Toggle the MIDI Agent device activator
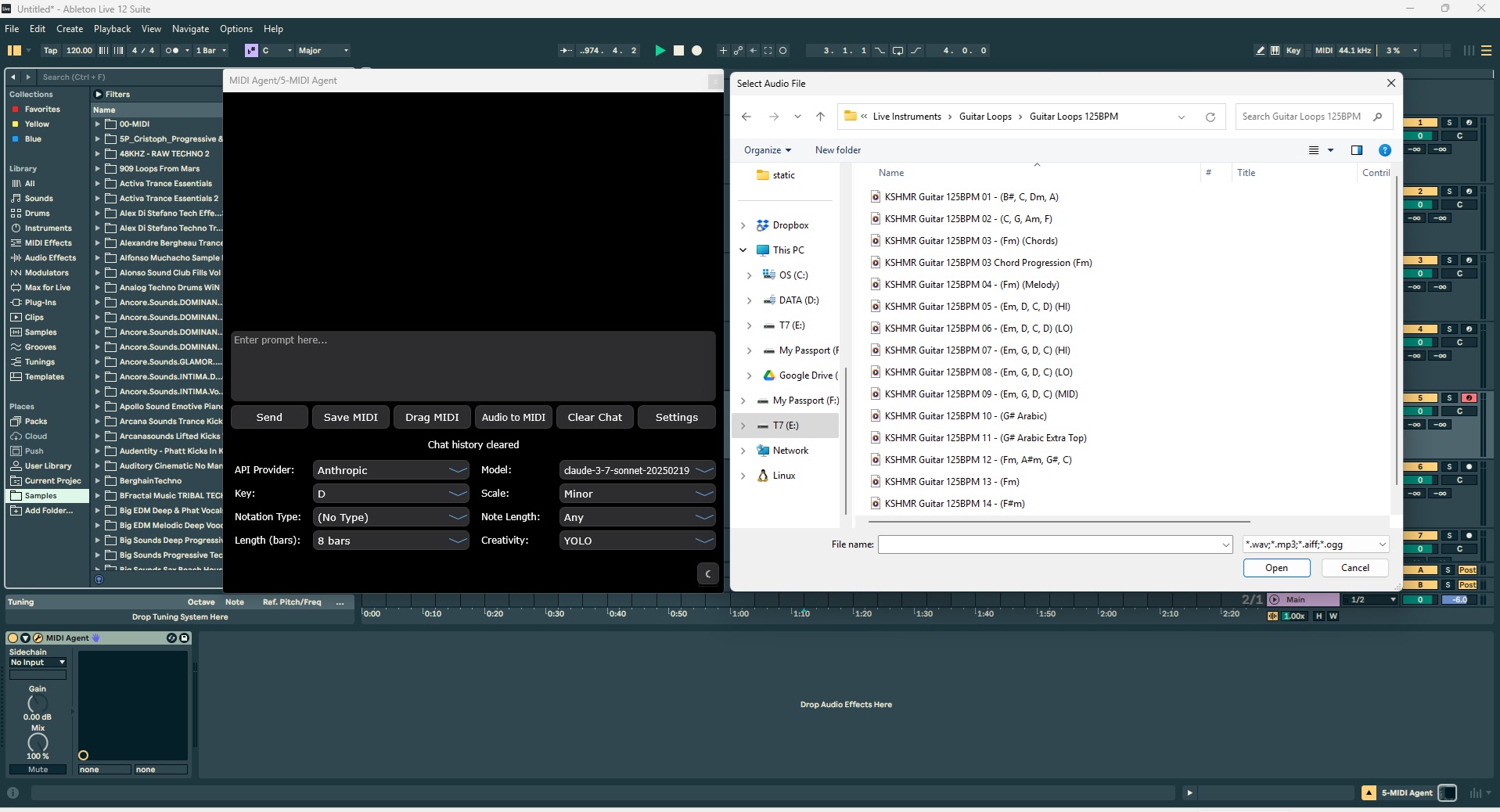 pyautogui.click(x=13, y=638)
